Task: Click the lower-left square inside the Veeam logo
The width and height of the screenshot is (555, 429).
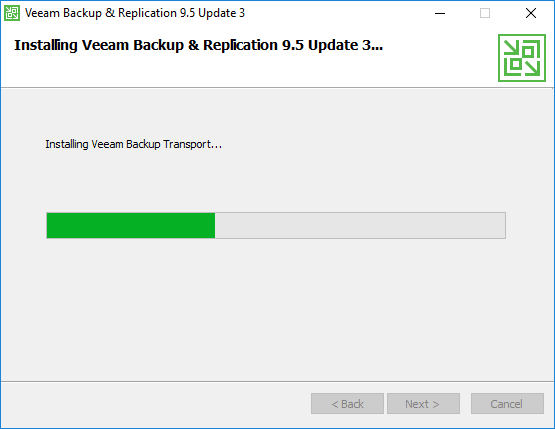Action: pyautogui.click(x=516, y=64)
